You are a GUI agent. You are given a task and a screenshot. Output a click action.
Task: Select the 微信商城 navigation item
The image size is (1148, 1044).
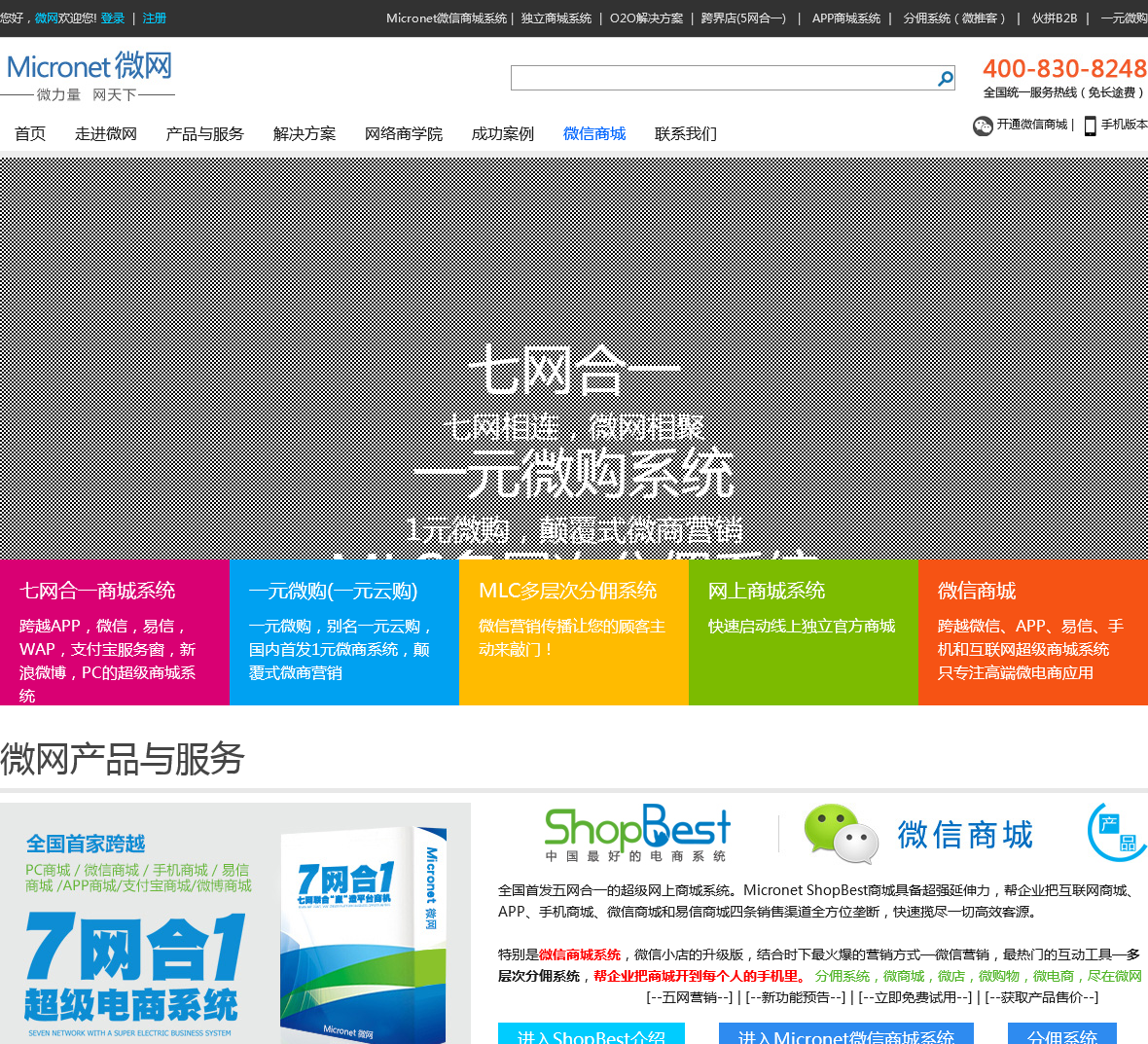pyautogui.click(x=593, y=133)
